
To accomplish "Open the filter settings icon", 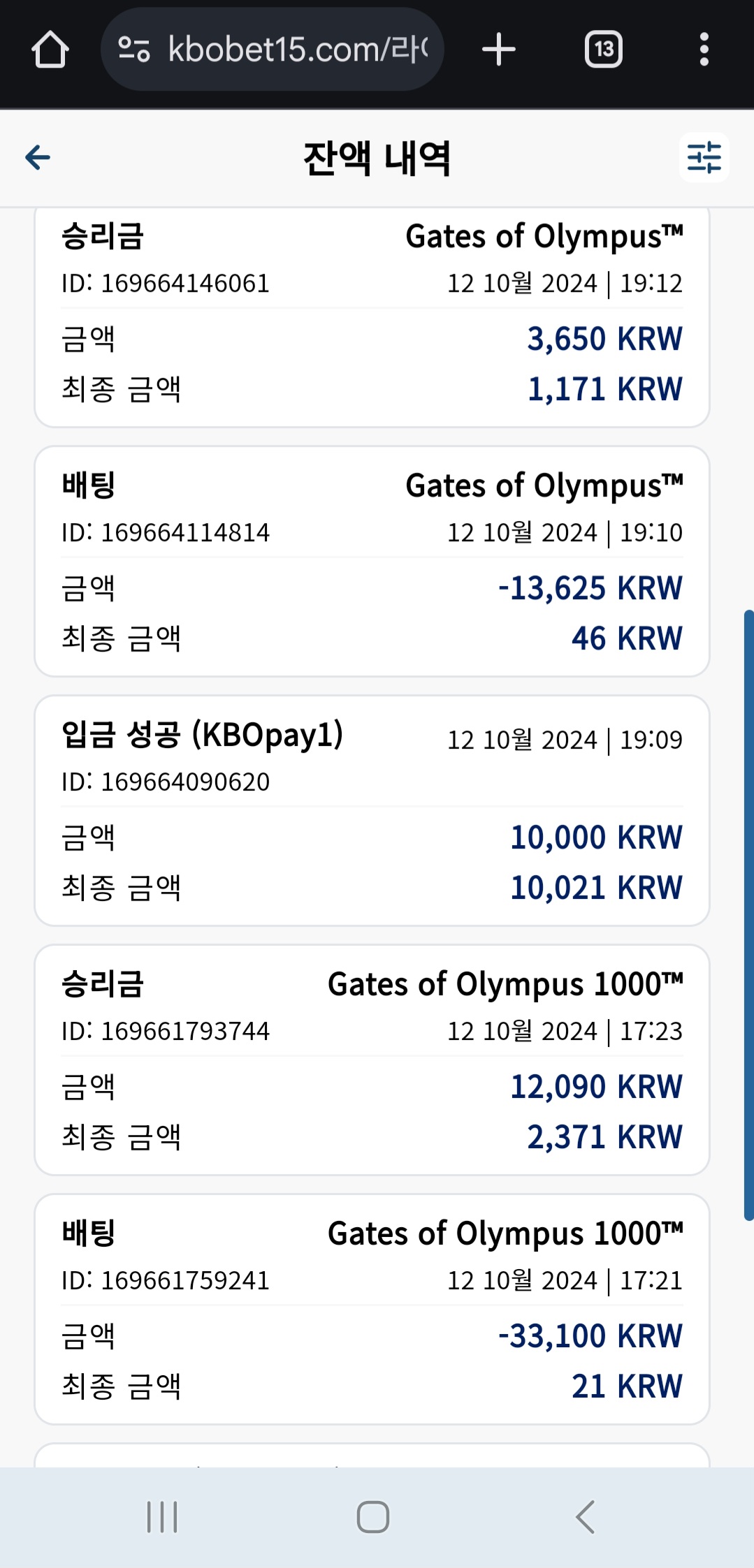I will 704,157.
